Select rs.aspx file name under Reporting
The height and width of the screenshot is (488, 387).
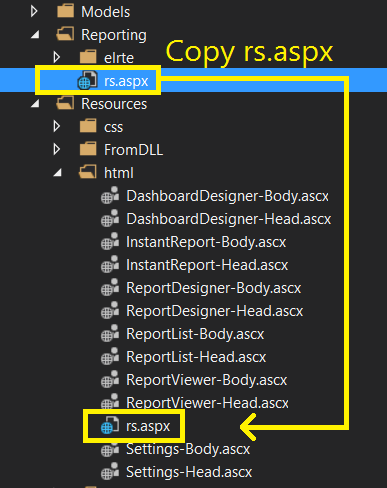[x=126, y=81]
